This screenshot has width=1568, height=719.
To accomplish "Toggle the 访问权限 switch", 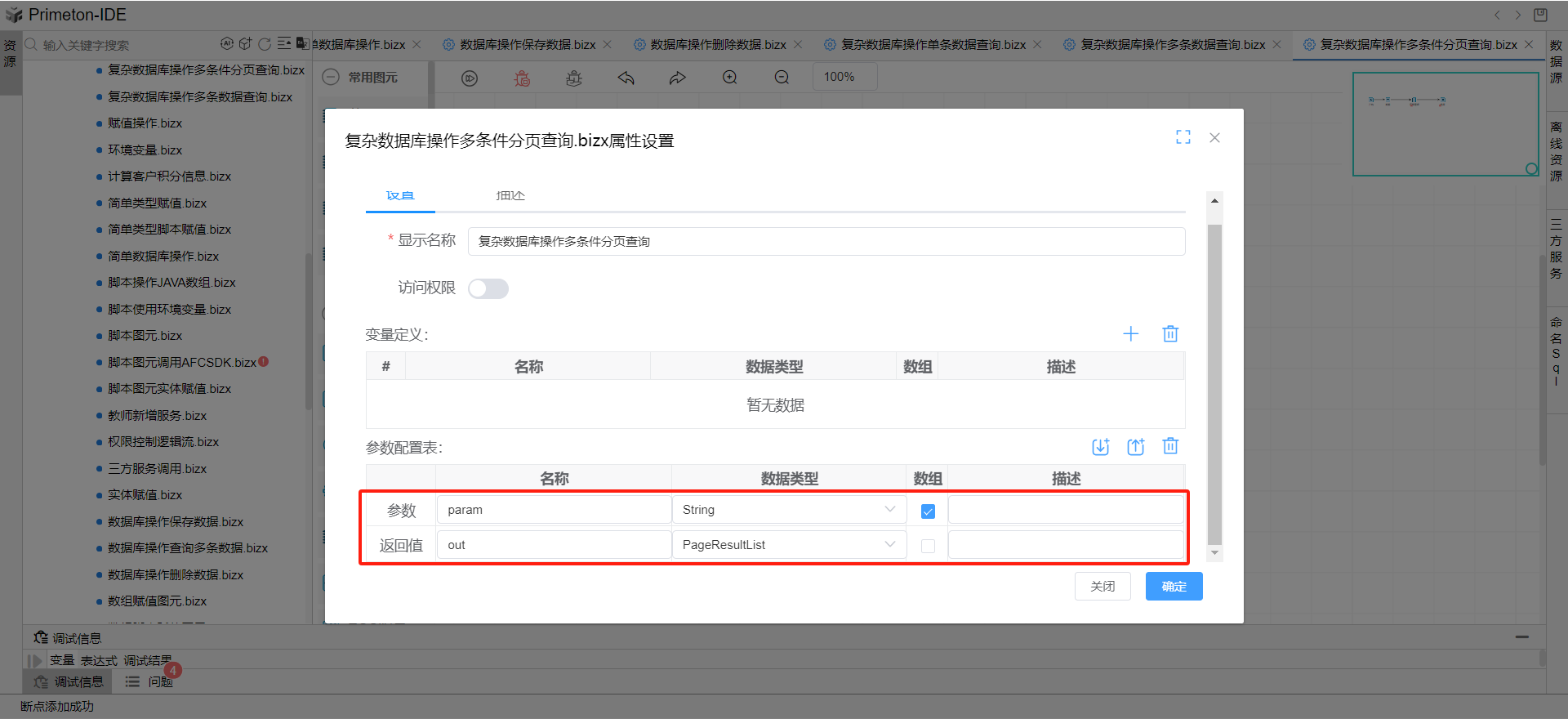I will (488, 288).
